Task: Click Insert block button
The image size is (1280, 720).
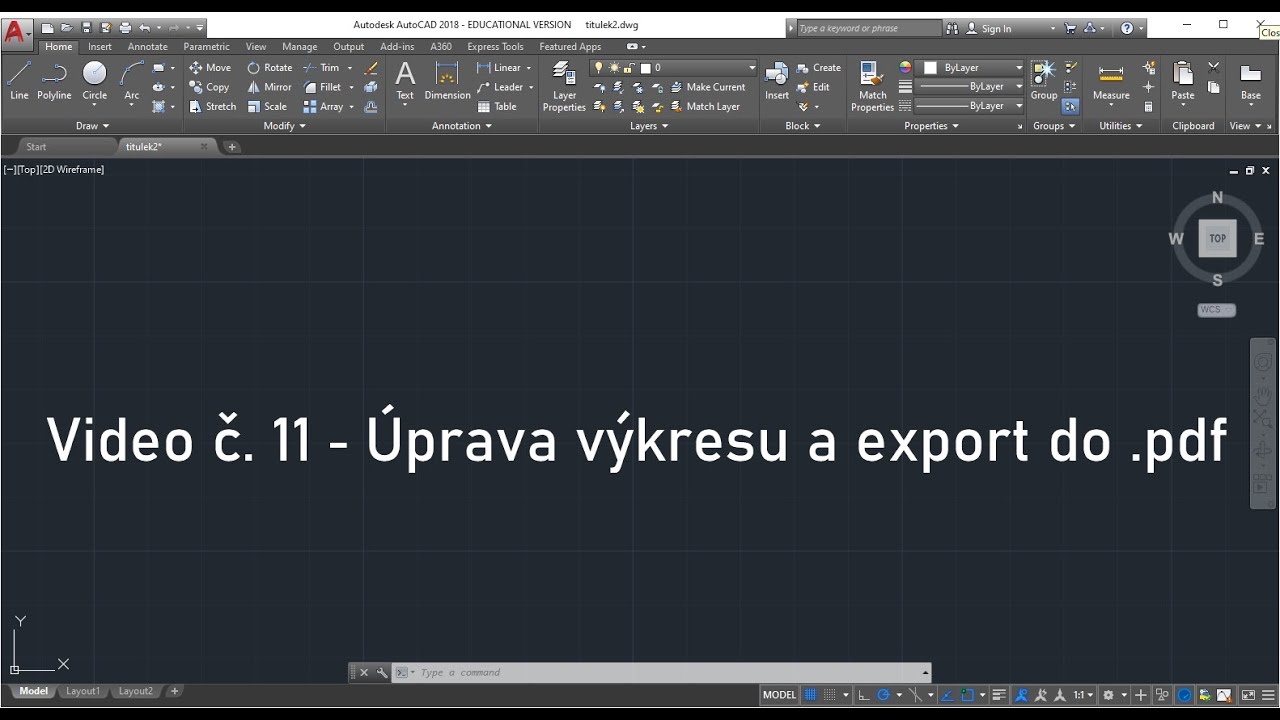Action: tap(777, 81)
